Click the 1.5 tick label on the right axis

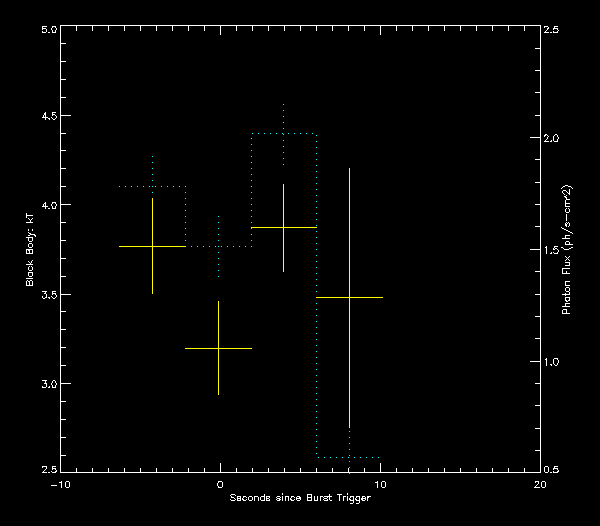(551, 250)
